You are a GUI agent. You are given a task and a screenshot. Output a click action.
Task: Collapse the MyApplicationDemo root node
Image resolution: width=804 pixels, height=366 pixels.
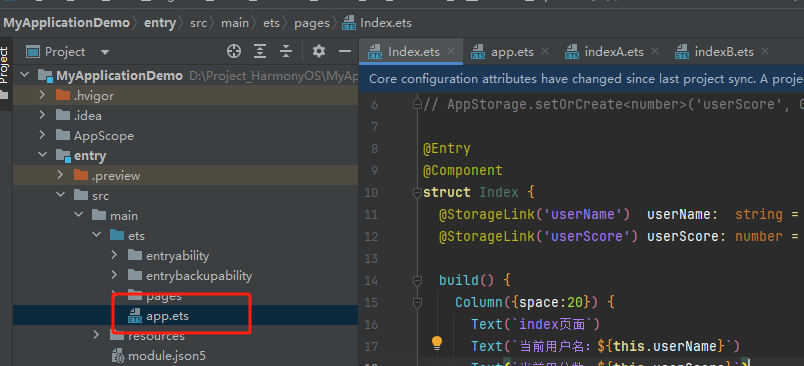[x=24, y=75]
